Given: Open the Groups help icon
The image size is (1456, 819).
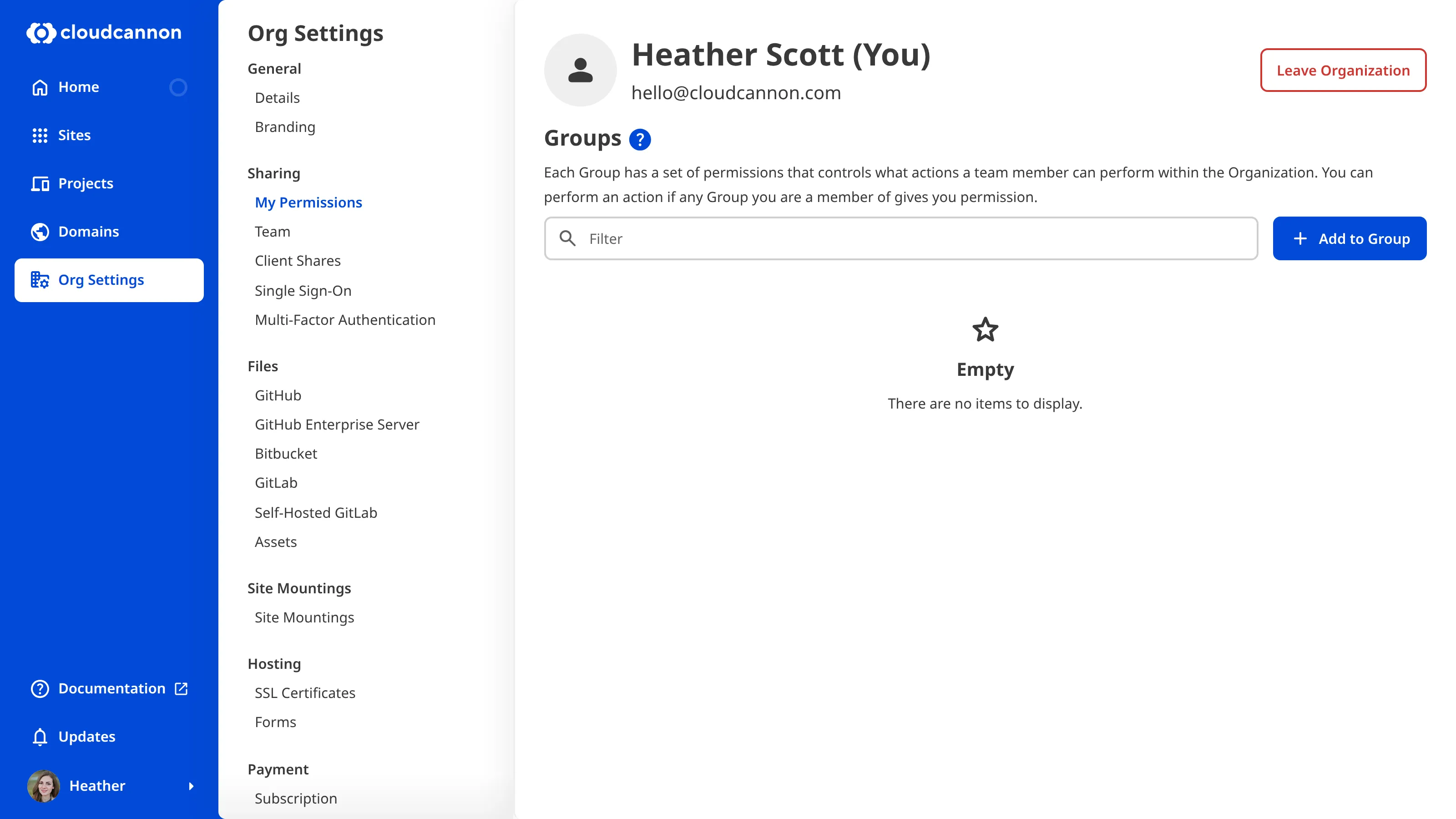Looking at the screenshot, I should pyautogui.click(x=640, y=139).
